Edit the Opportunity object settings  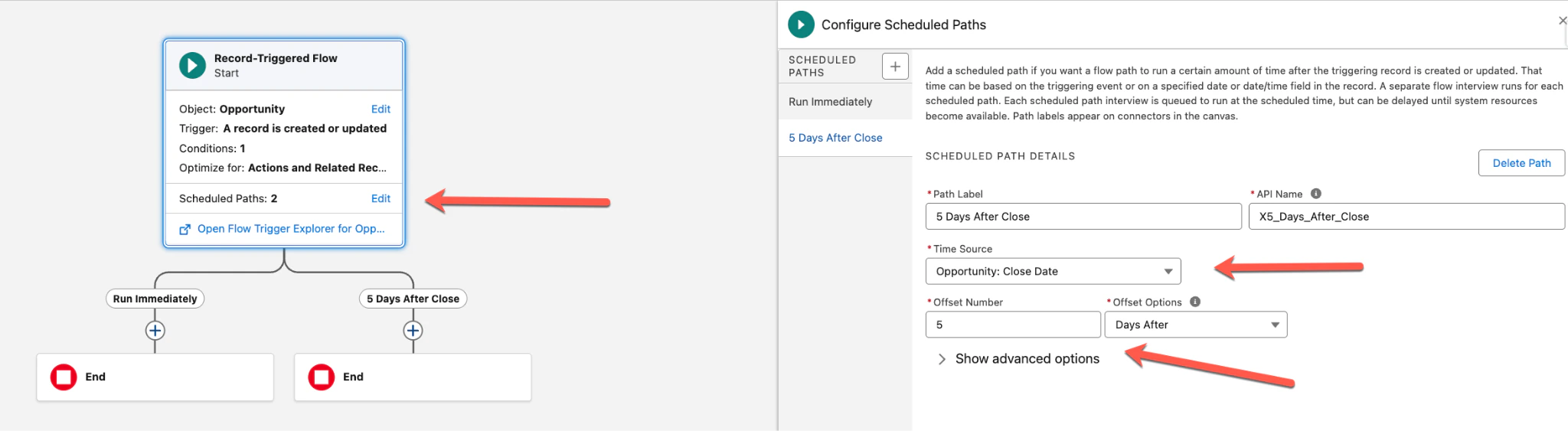coord(381,109)
